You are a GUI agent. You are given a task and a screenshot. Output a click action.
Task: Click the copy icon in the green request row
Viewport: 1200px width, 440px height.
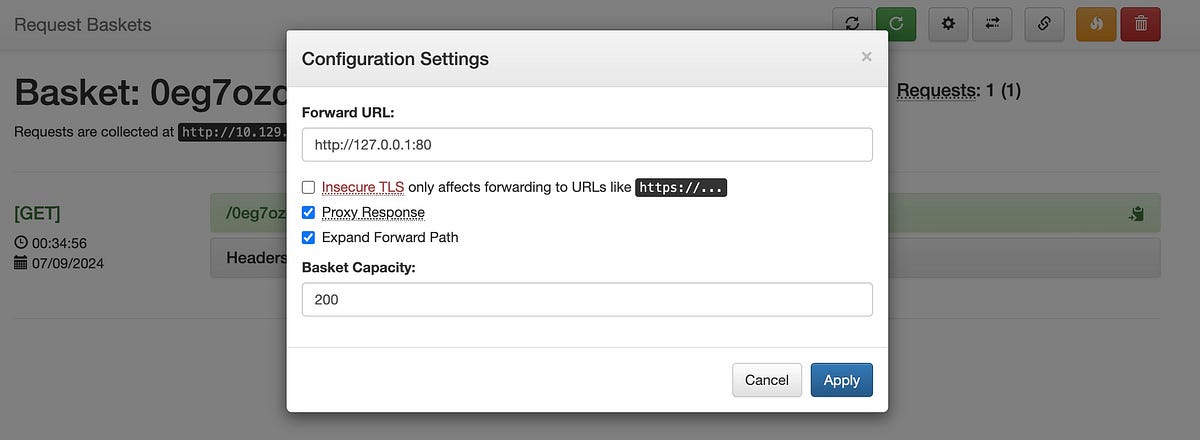tap(1136, 213)
